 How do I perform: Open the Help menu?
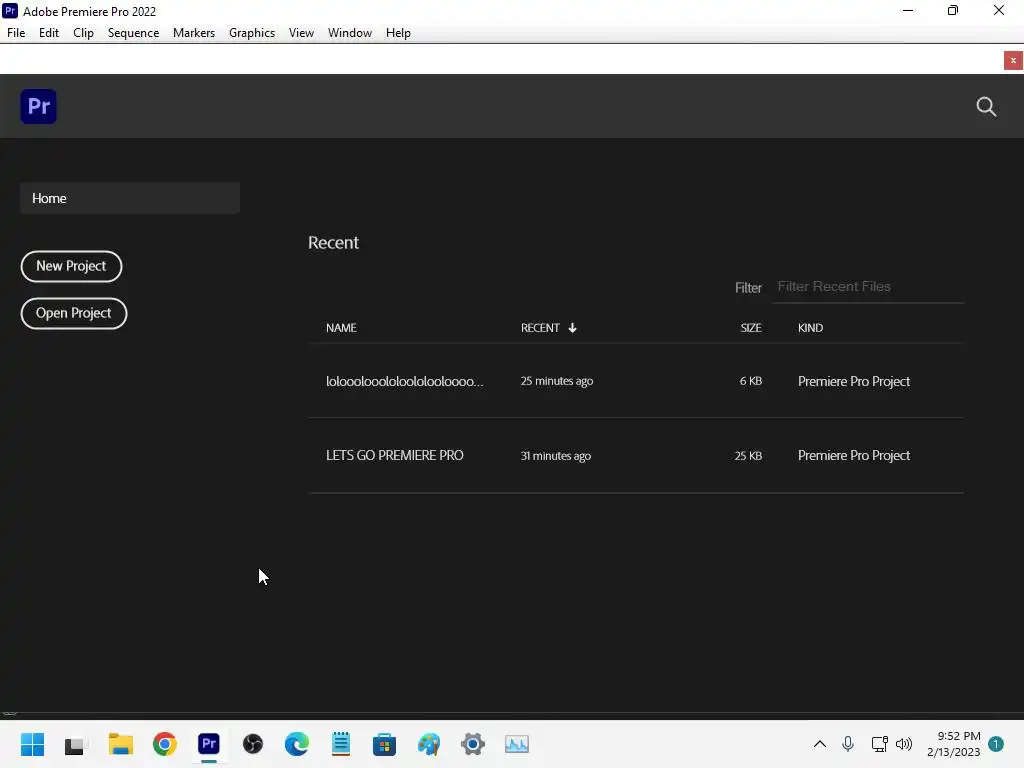398,33
